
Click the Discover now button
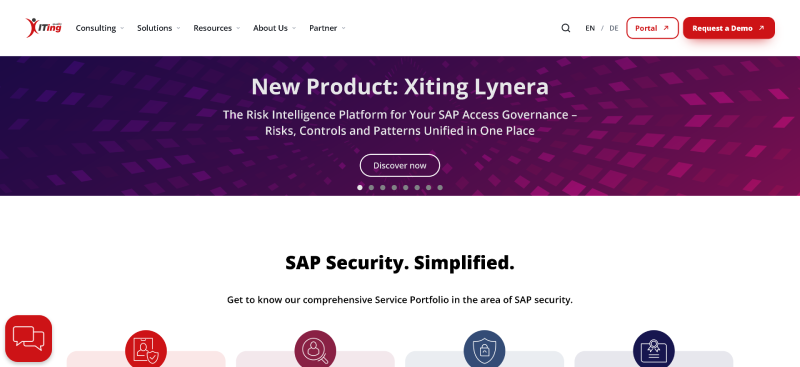pos(400,165)
